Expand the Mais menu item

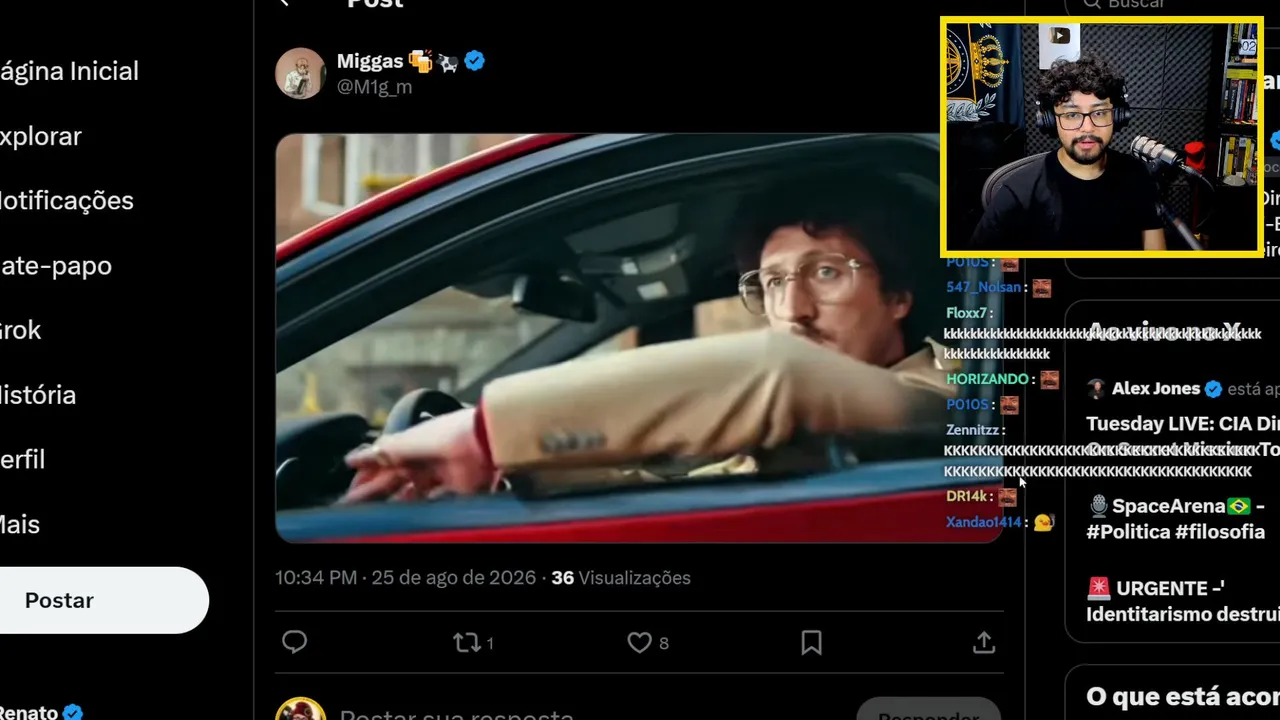[x=20, y=524]
